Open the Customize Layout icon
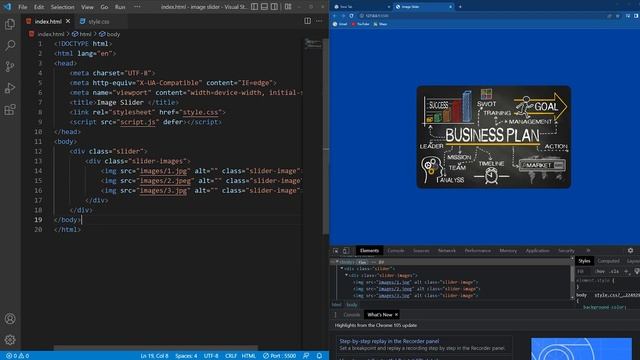 288,7
